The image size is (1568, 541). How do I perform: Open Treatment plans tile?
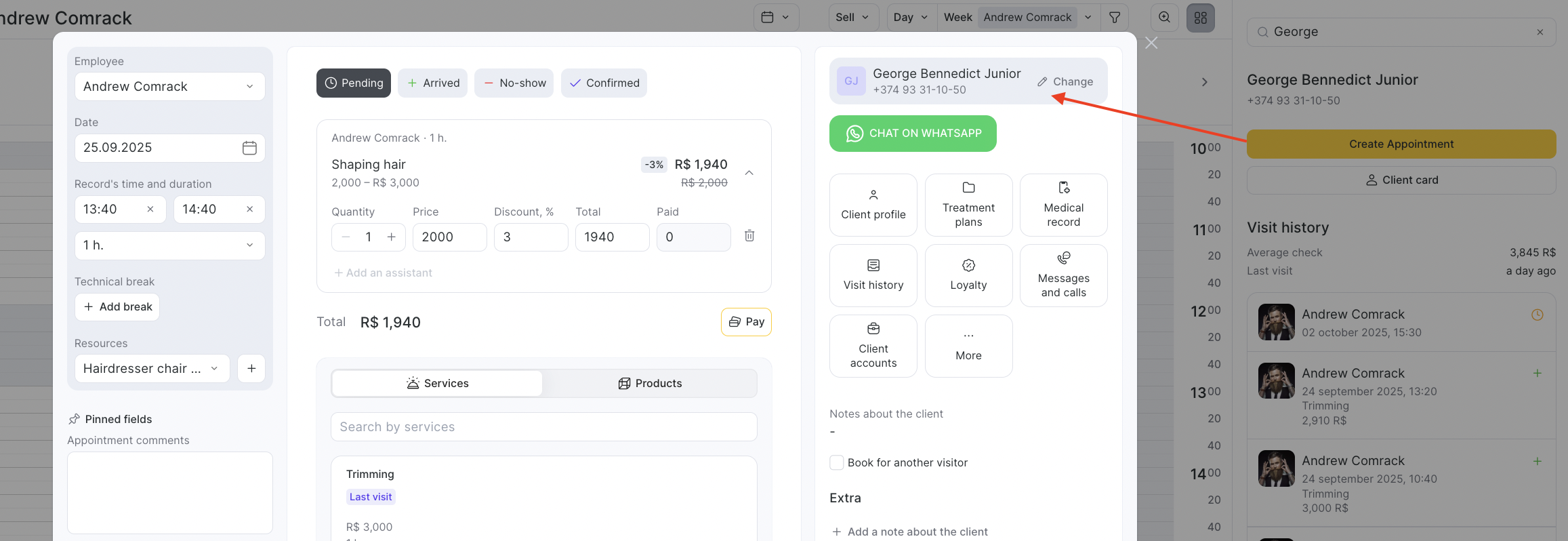968,205
